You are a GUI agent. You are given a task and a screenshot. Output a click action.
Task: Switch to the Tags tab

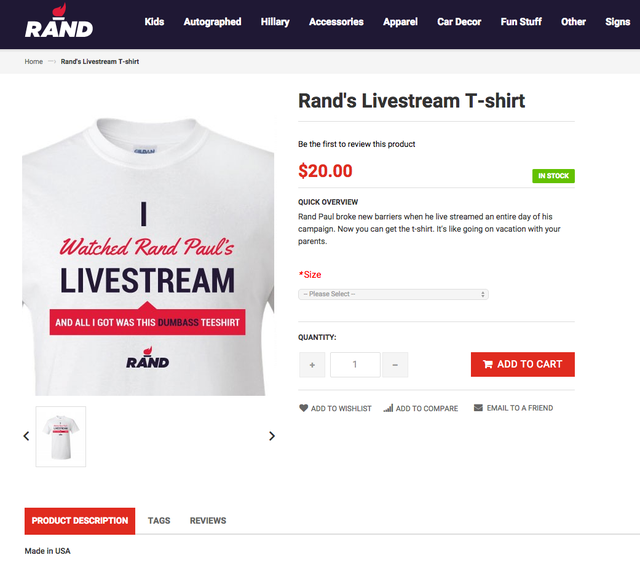point(159,521)
